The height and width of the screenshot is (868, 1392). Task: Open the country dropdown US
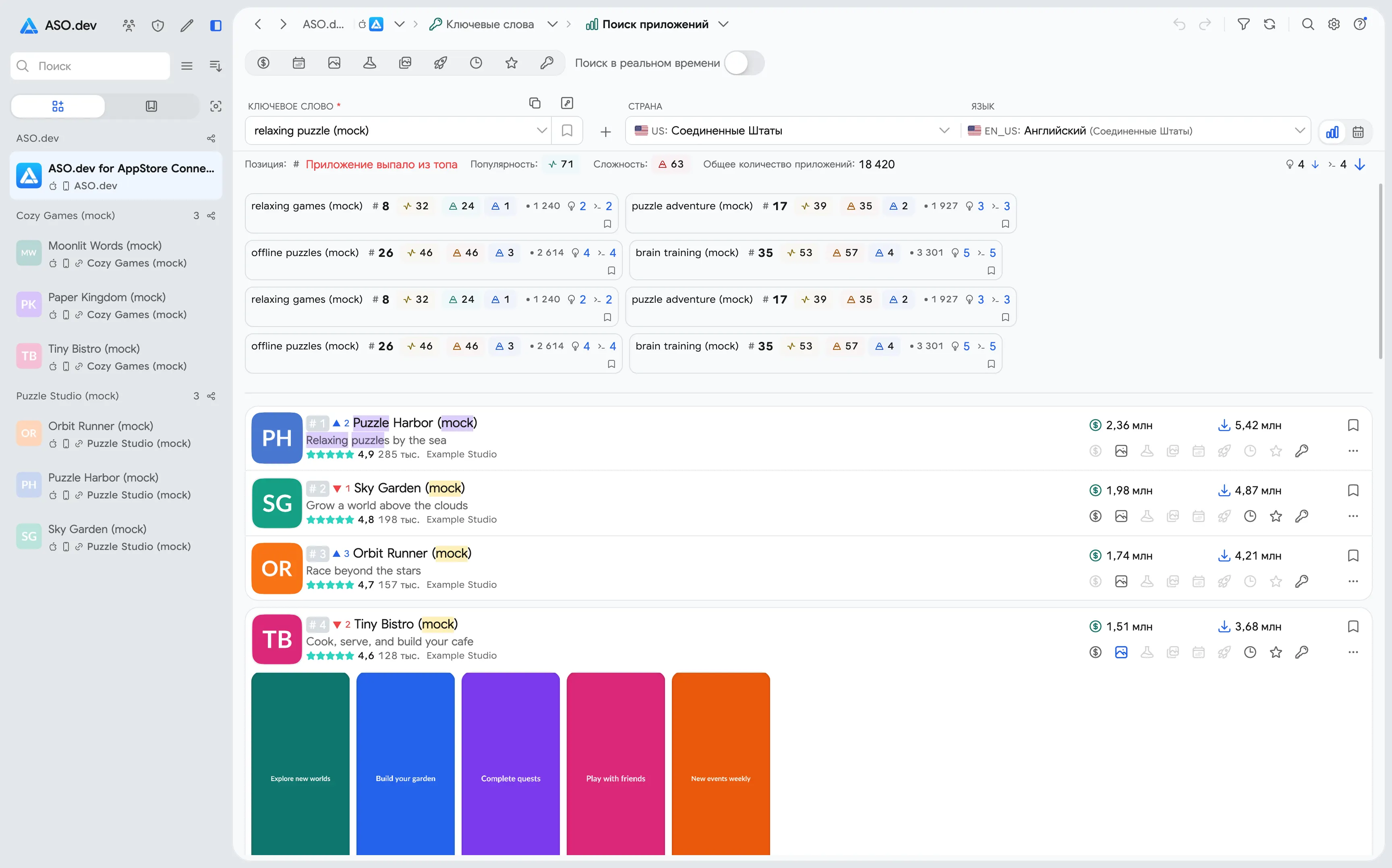[x=793, y=131]
